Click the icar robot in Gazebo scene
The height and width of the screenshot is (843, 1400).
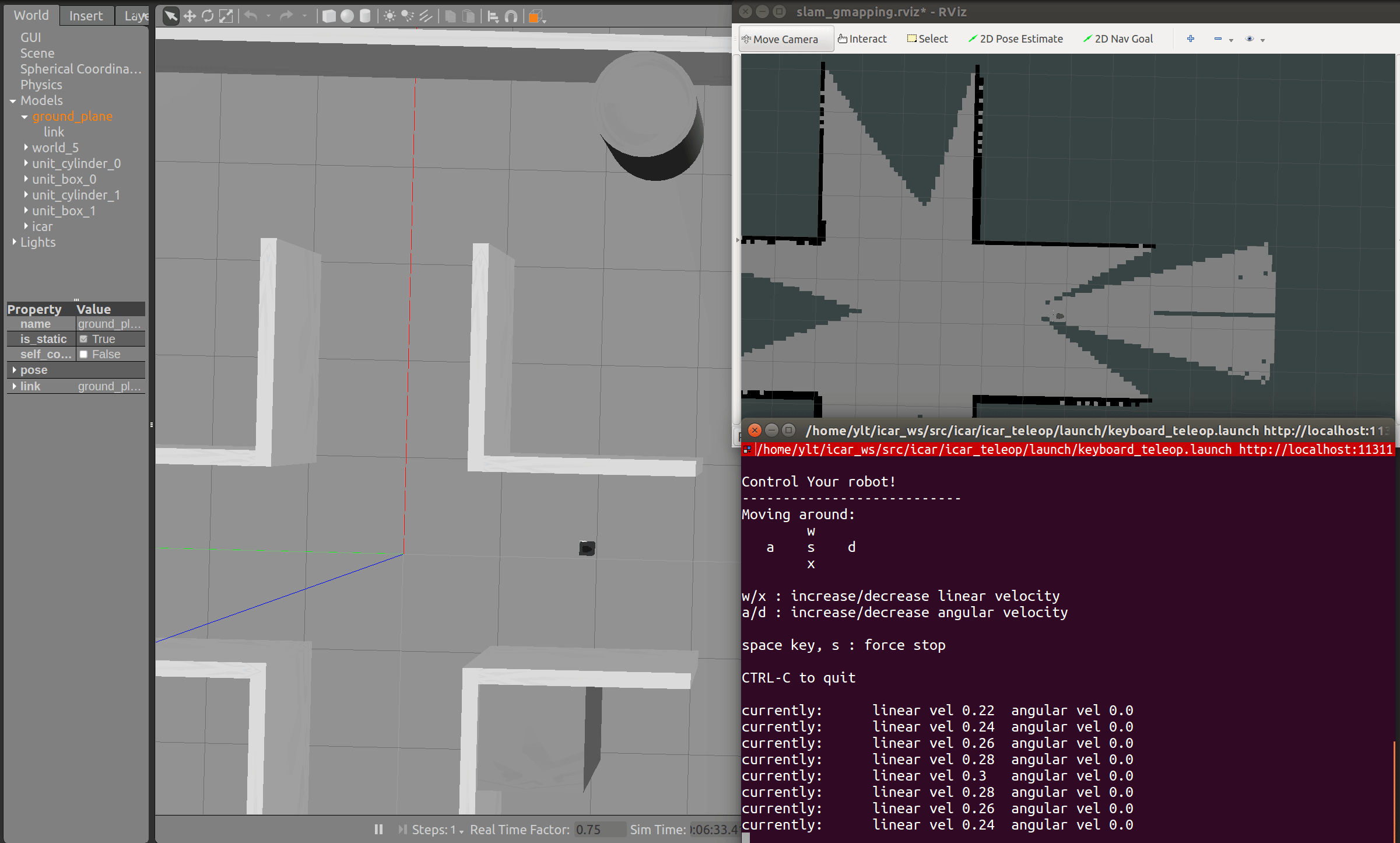[x=587, y=548]
